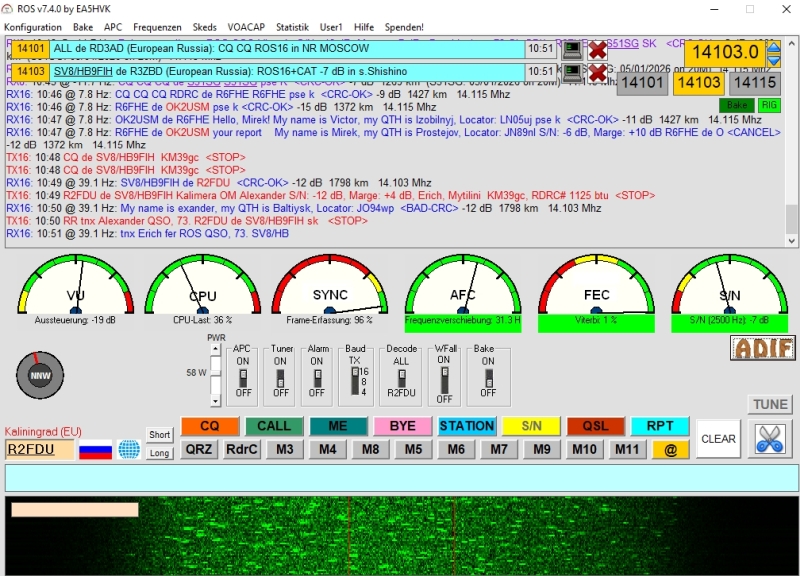800x576 pixels.
Task: Click the AFC gauge
Action: click(463, 293)
